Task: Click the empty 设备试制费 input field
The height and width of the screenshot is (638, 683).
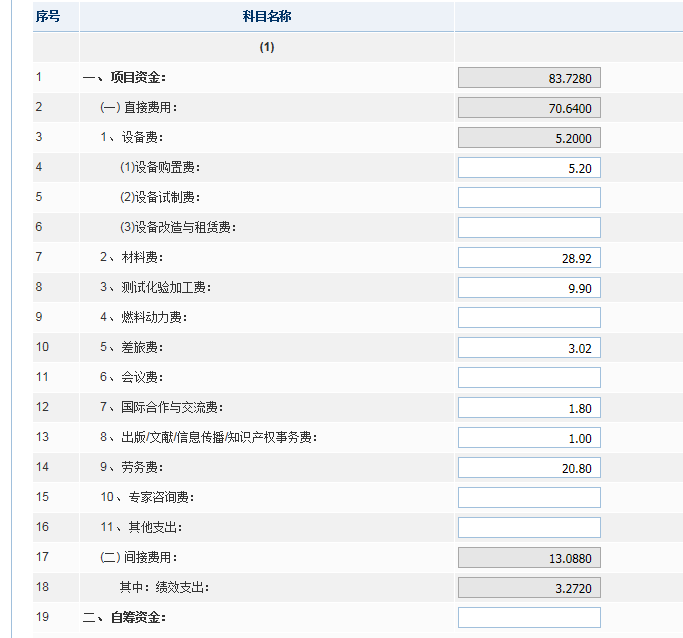Action: click(x=529, y=198)
